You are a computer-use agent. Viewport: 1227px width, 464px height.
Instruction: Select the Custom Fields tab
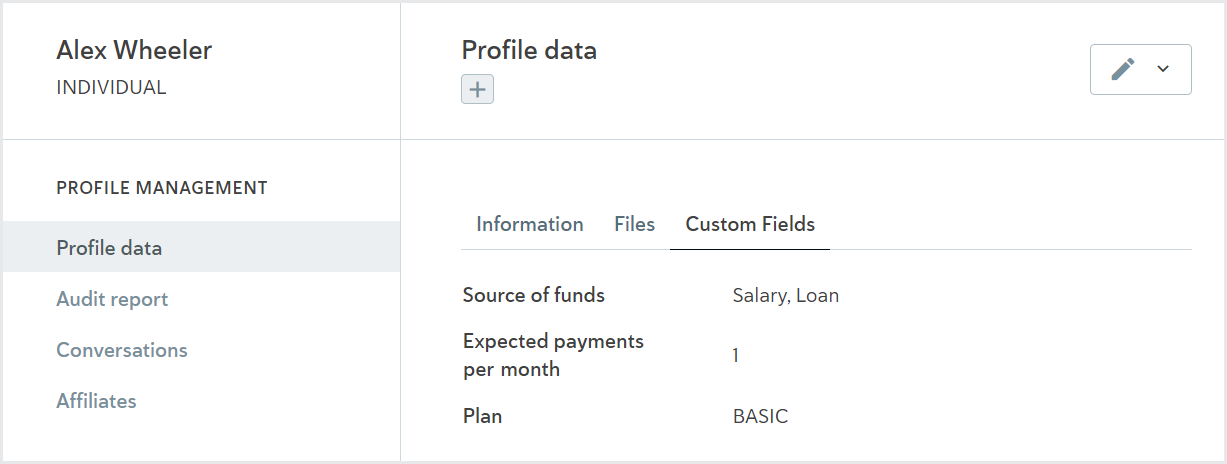click(750, 224)
